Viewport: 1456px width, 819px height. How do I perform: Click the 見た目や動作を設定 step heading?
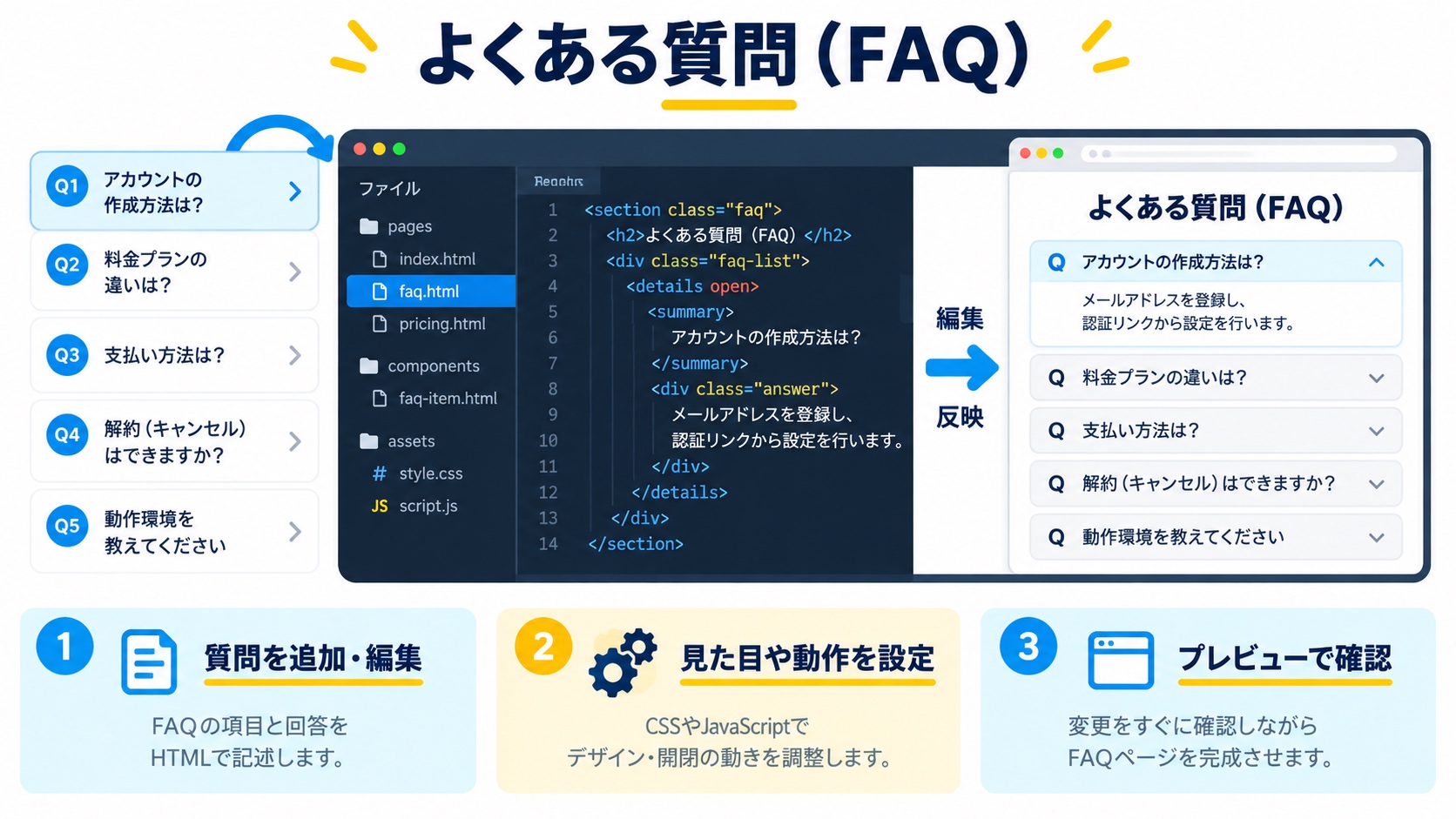click(807, 658)
